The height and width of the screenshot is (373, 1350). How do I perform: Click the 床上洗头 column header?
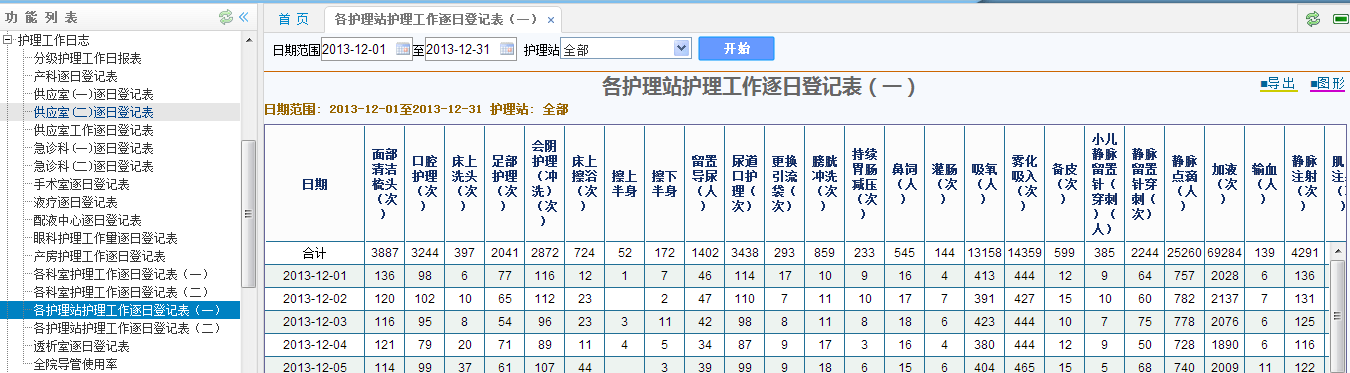(x=464, y=184)
